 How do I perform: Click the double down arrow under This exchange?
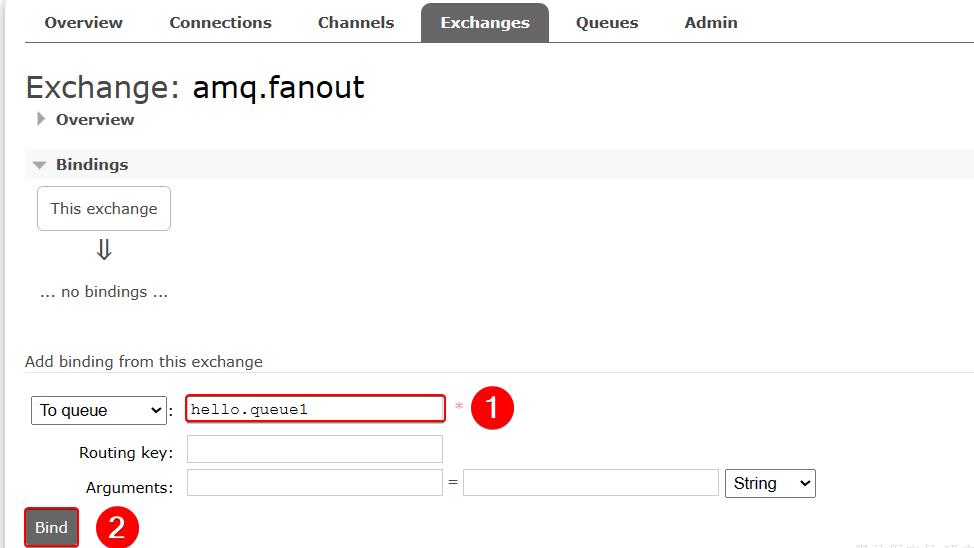(104, 250)
